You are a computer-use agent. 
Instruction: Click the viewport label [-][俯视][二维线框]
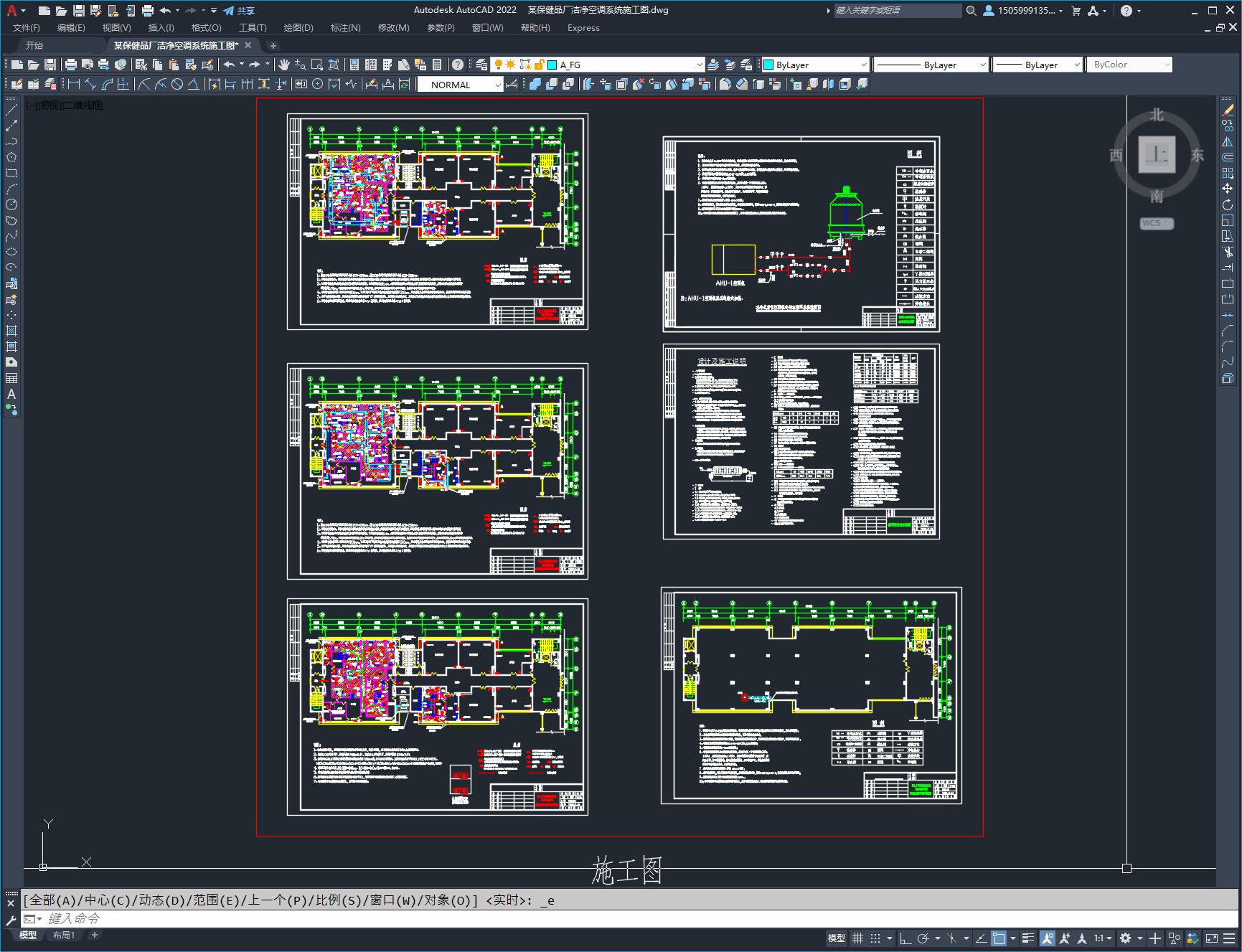65,105
